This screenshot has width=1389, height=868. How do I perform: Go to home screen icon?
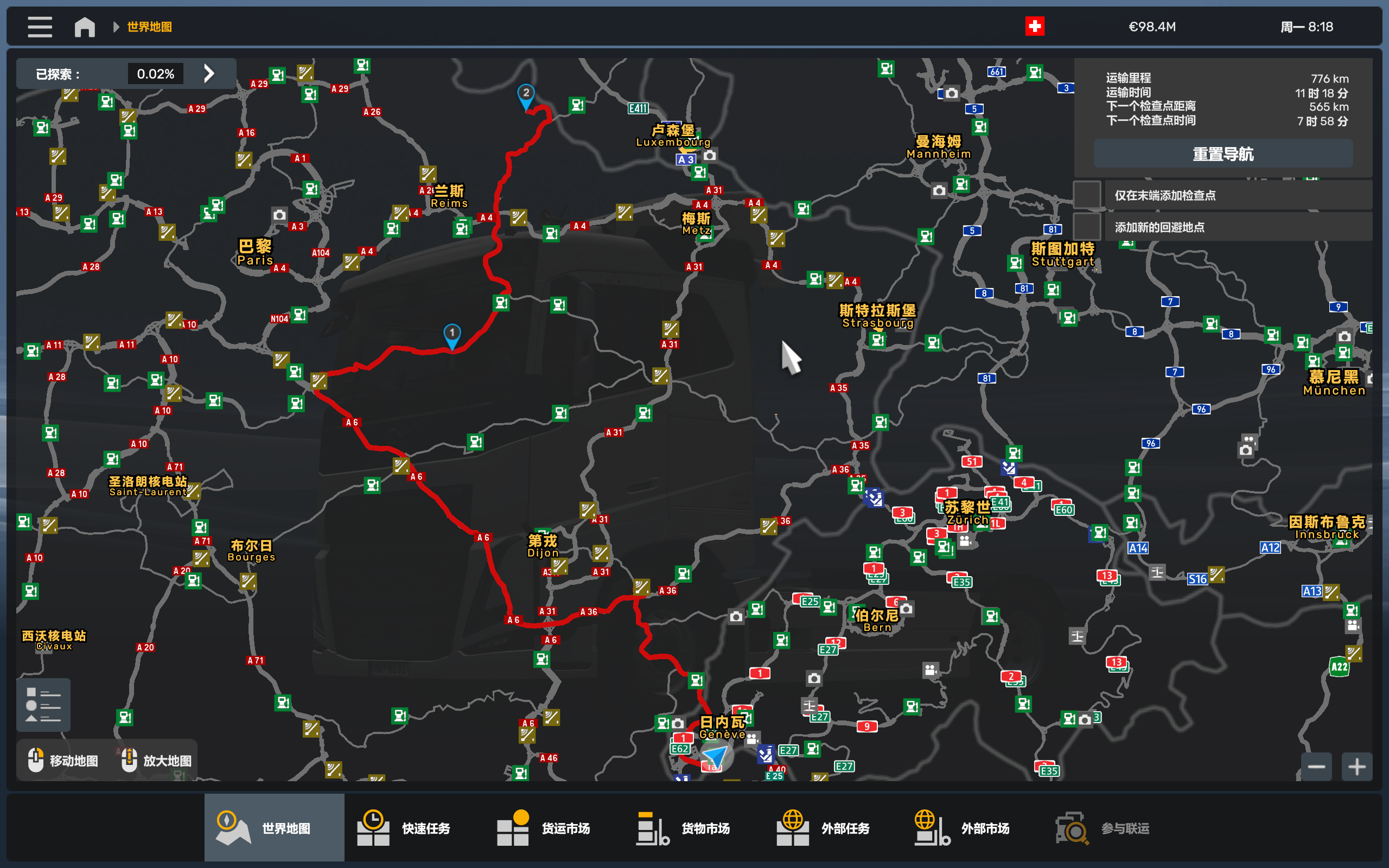85,27
